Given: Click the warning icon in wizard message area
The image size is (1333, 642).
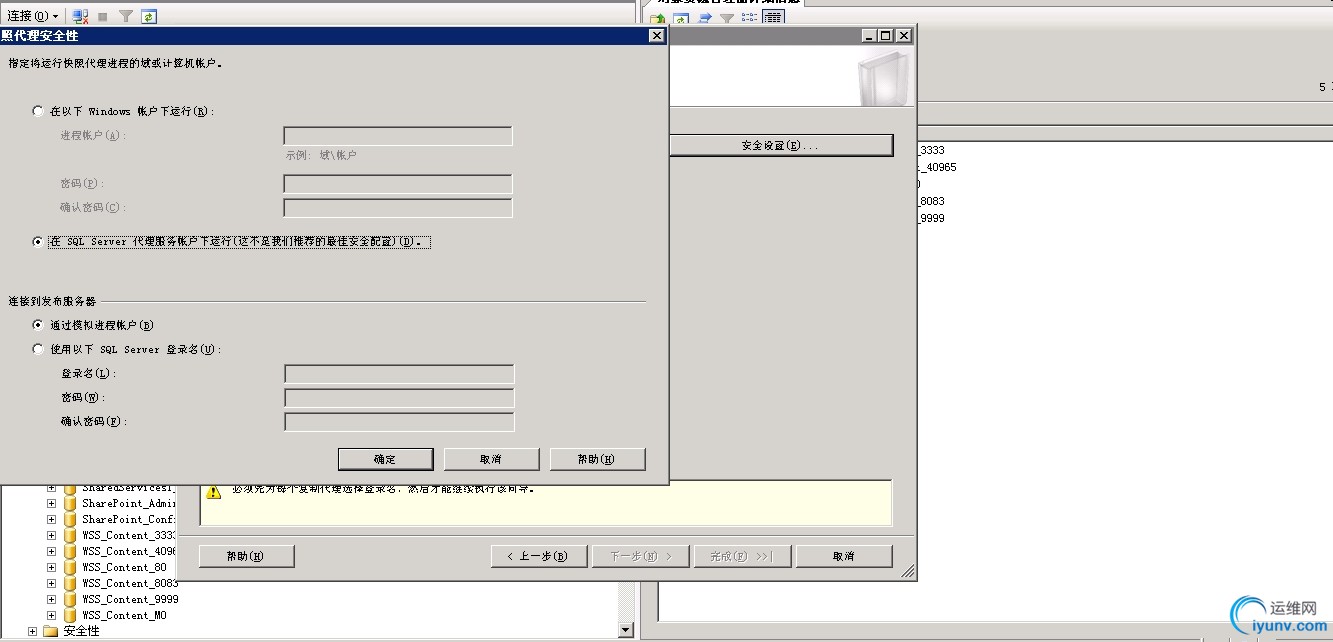Looking at the screenshot, I should tap(213, 491).
